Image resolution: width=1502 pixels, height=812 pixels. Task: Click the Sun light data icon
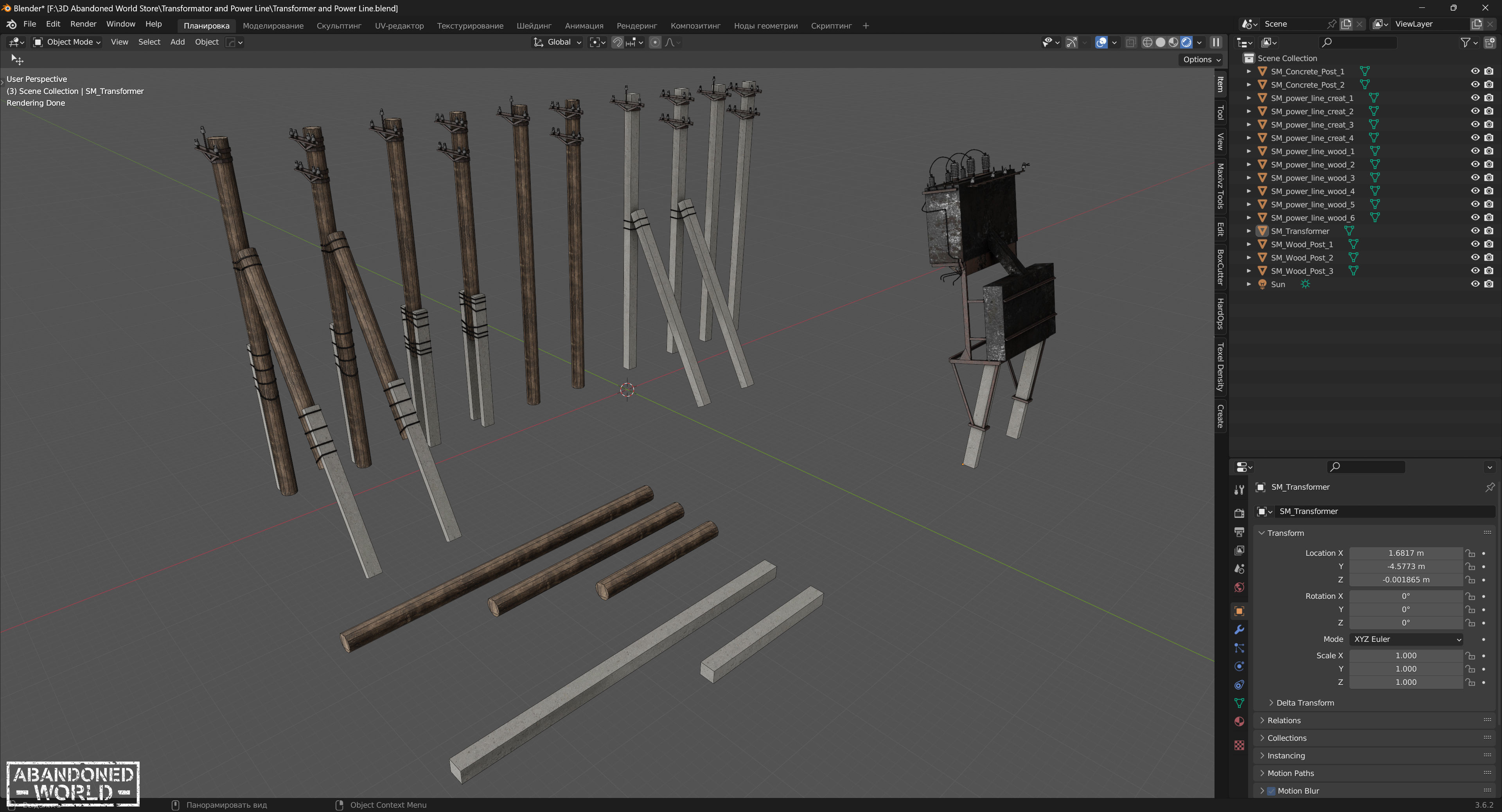(1306, 284)
